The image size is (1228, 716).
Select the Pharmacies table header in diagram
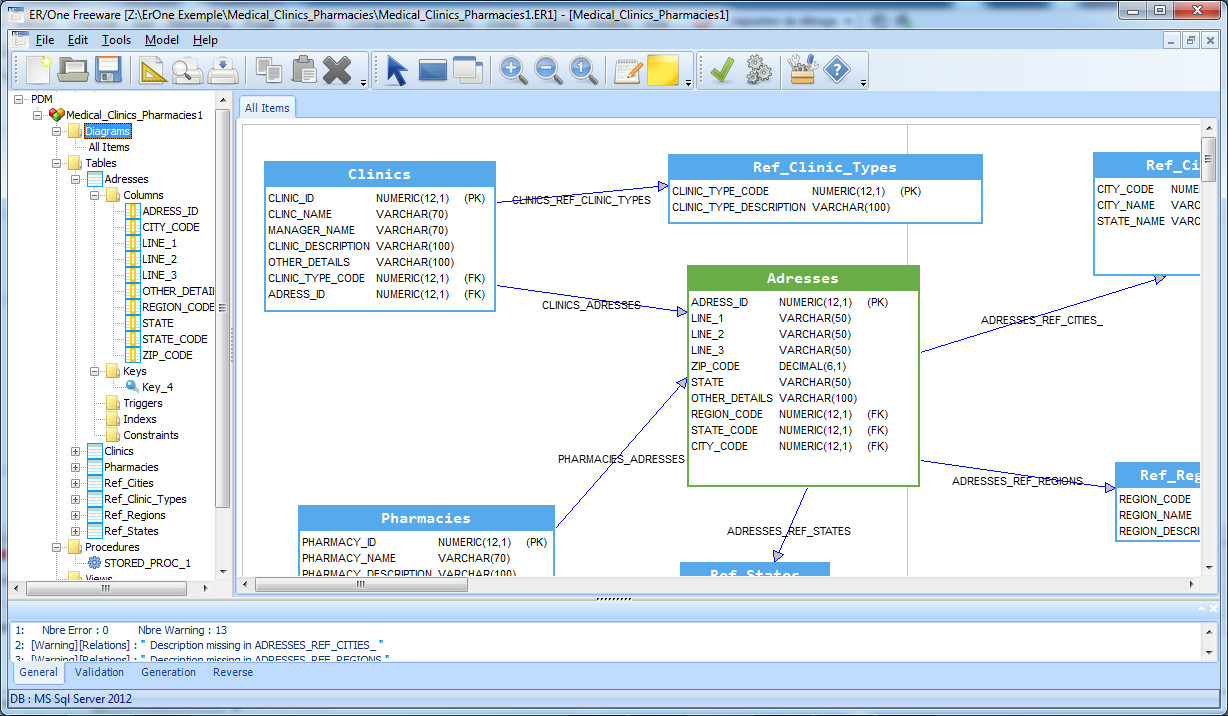pos(426,518)
